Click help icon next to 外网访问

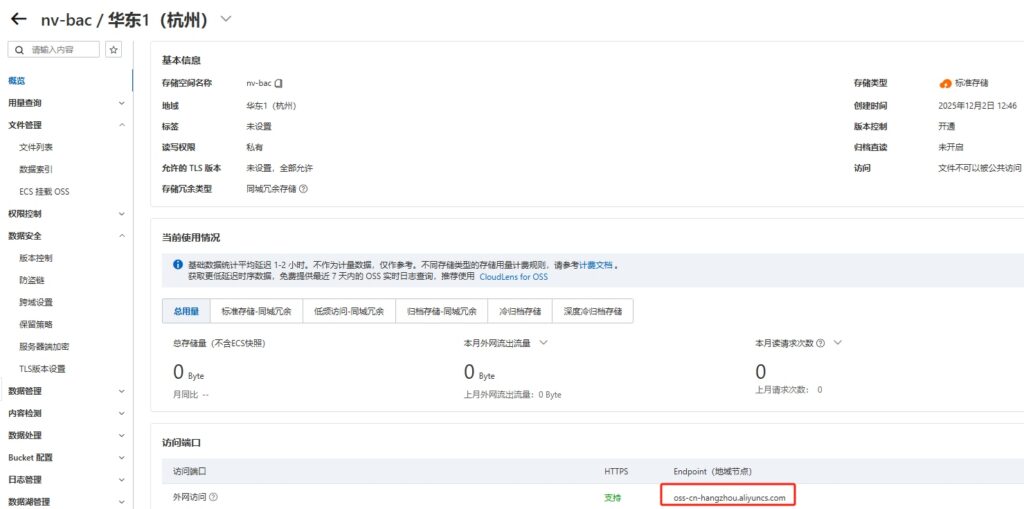click(x=213, y=497)
